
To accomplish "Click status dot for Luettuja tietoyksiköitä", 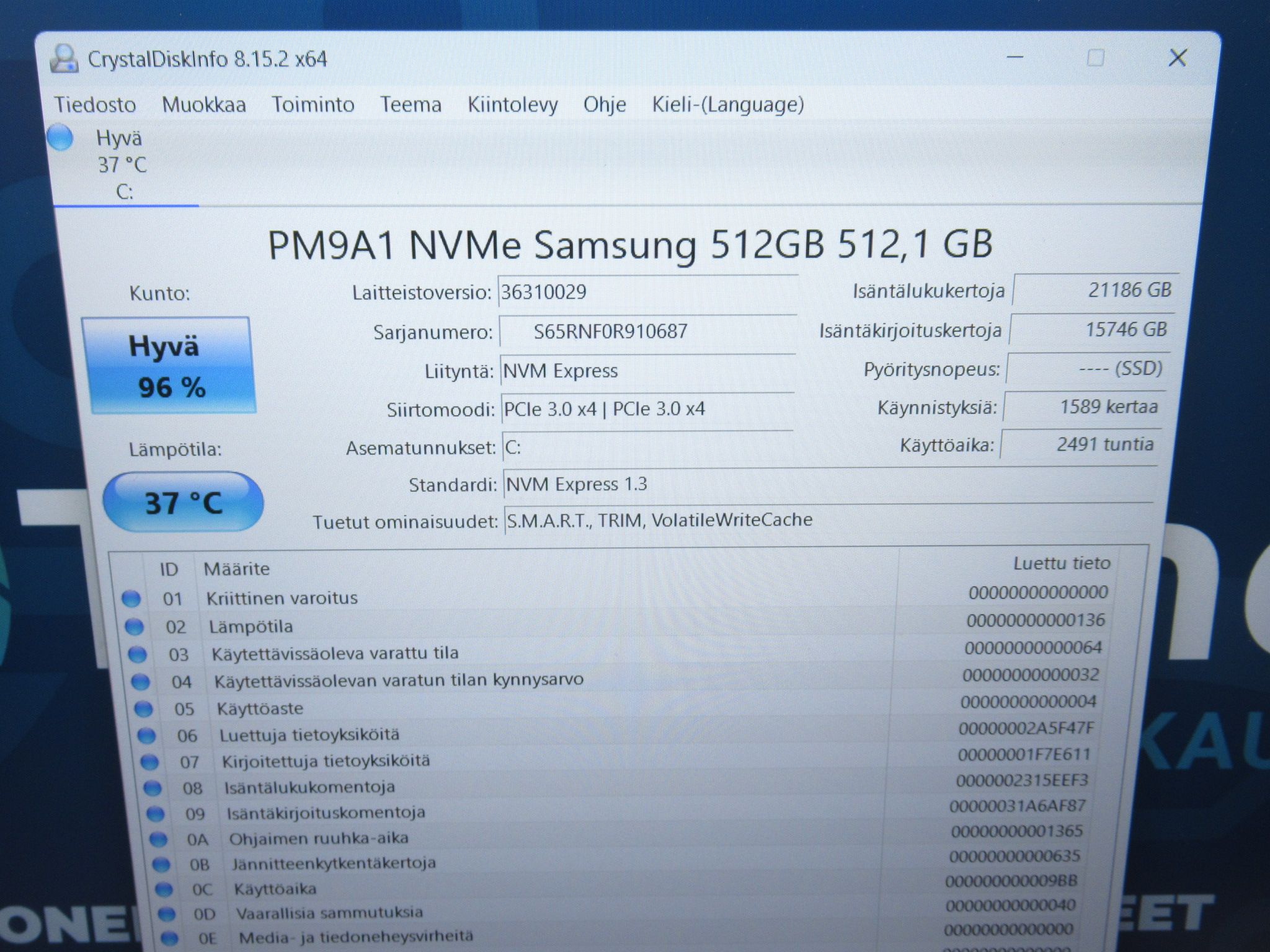I will click(x=146, y=736).
